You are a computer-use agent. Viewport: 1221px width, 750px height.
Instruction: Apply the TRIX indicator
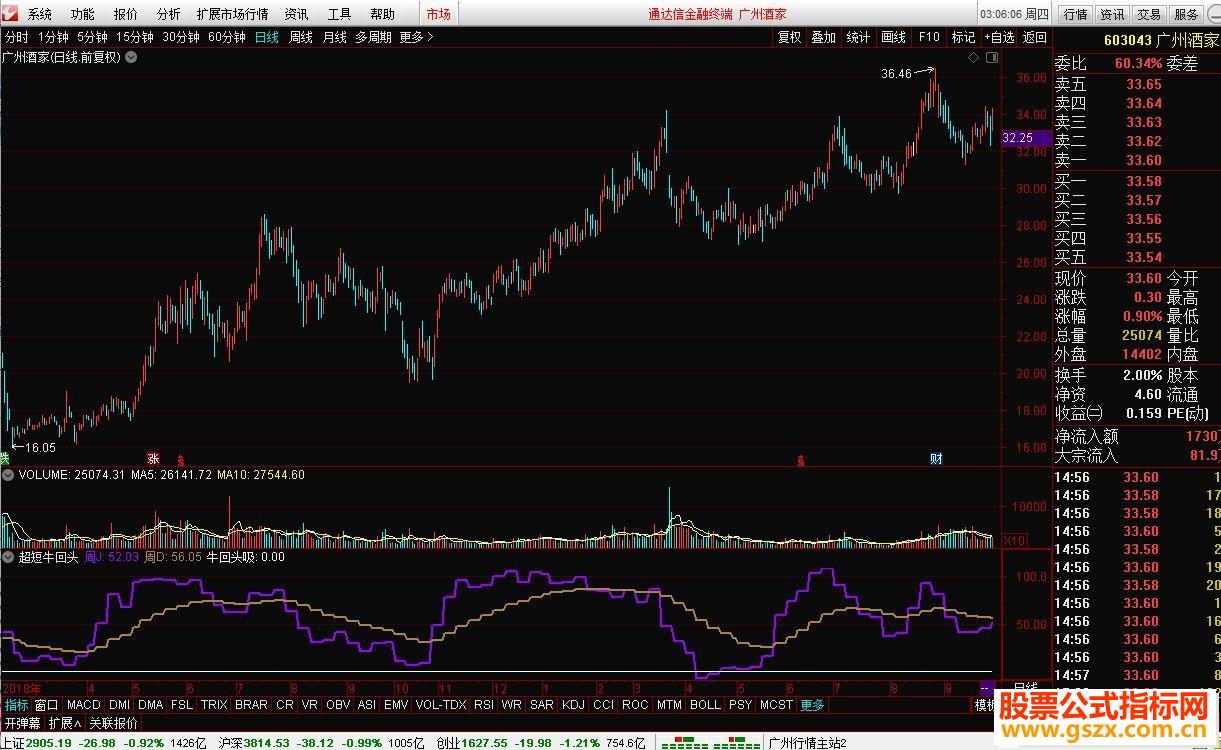[x=214, y=705]
